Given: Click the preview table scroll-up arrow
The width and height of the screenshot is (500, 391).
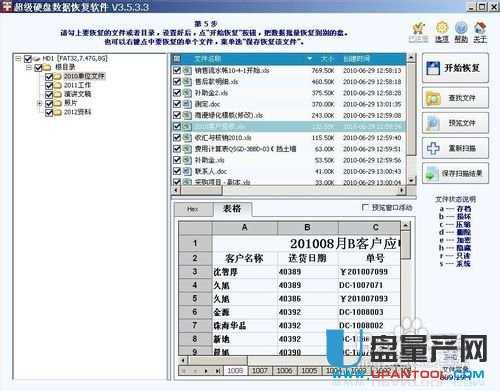Looking at the screenshot, I should tap(406, 226).
